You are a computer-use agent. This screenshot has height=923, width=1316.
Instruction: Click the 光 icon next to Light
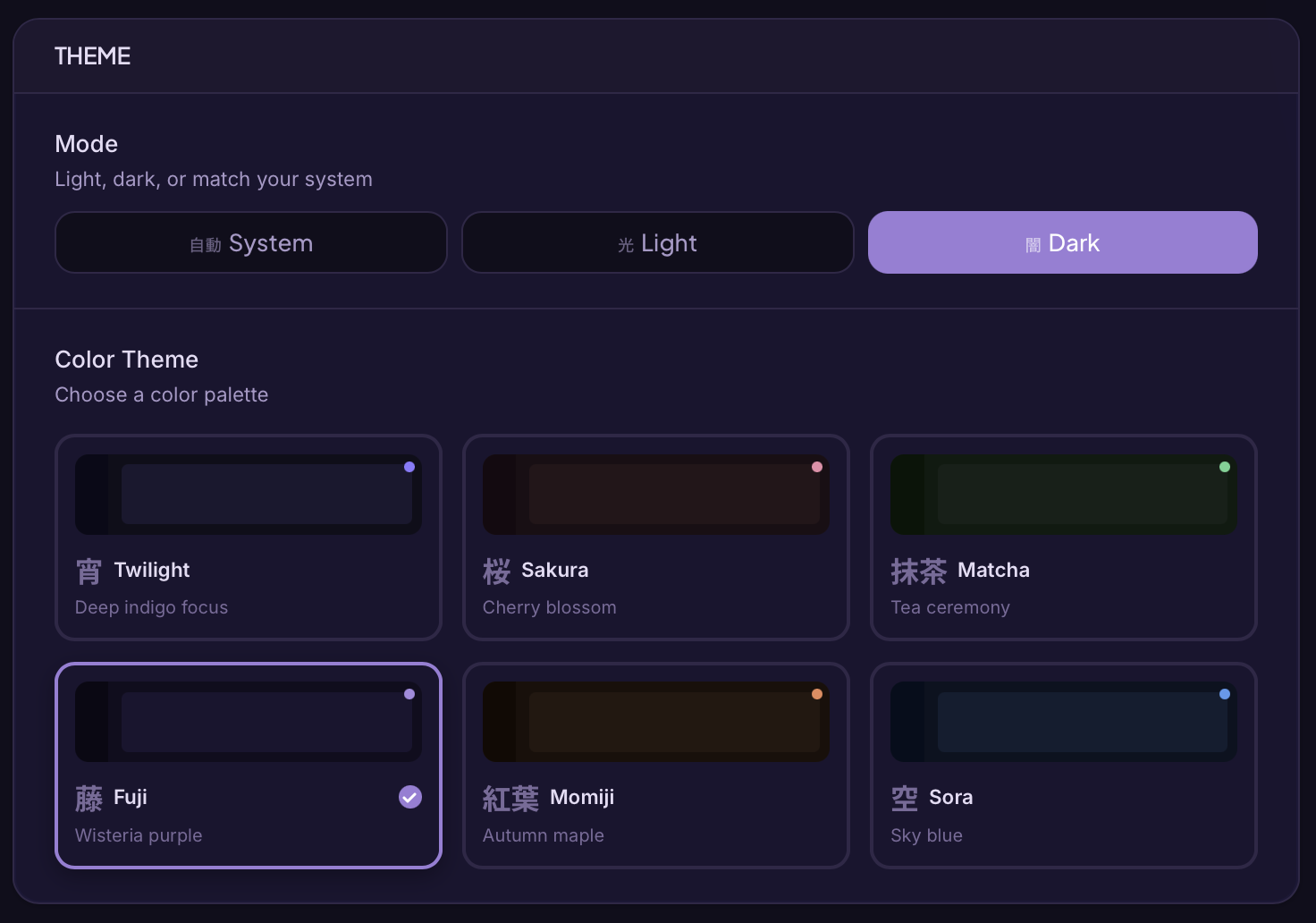click(x=626, y=242)
